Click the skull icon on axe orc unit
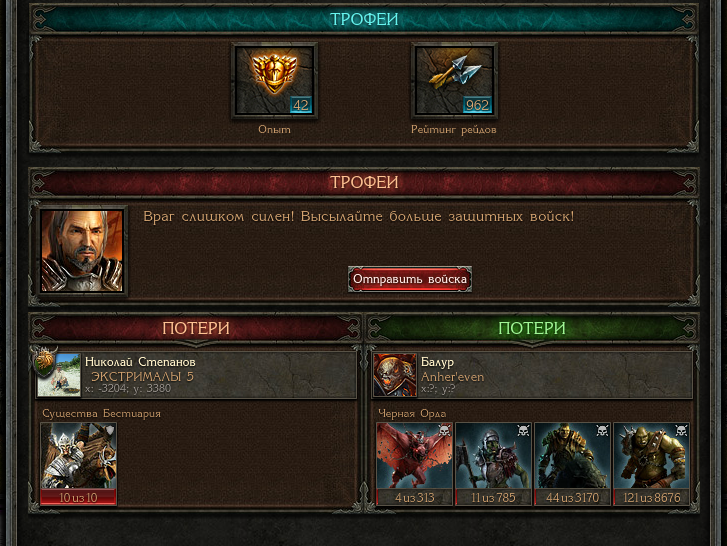727x546 pixels. (523, 431)
